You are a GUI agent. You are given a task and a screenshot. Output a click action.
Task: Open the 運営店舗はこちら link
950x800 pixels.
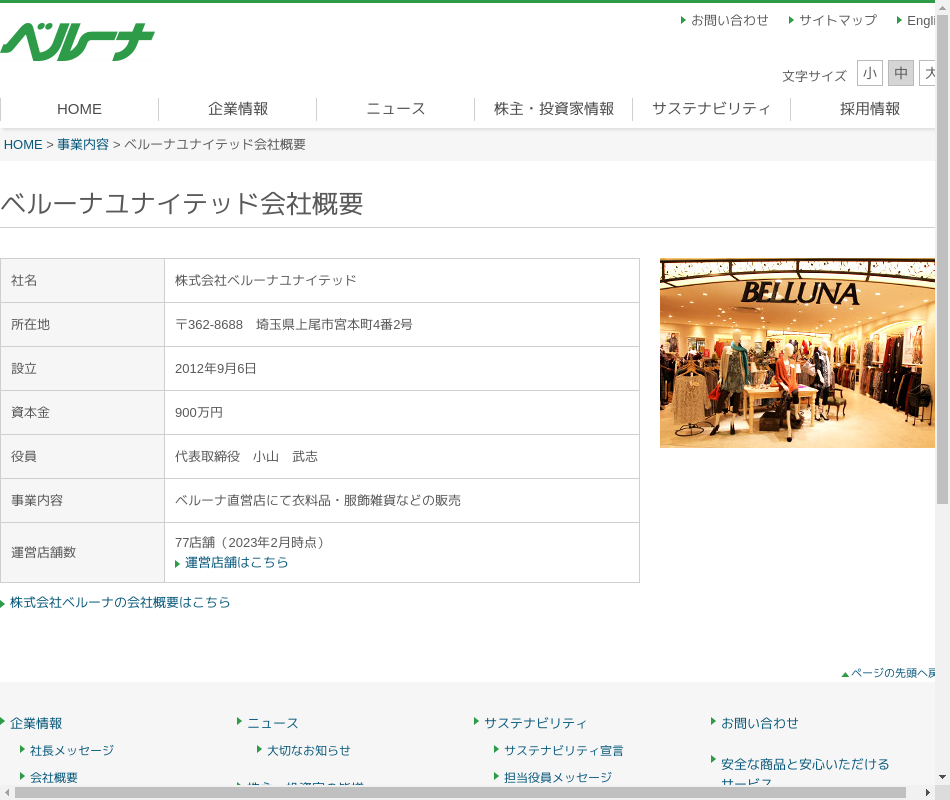[x=236, y=563]
